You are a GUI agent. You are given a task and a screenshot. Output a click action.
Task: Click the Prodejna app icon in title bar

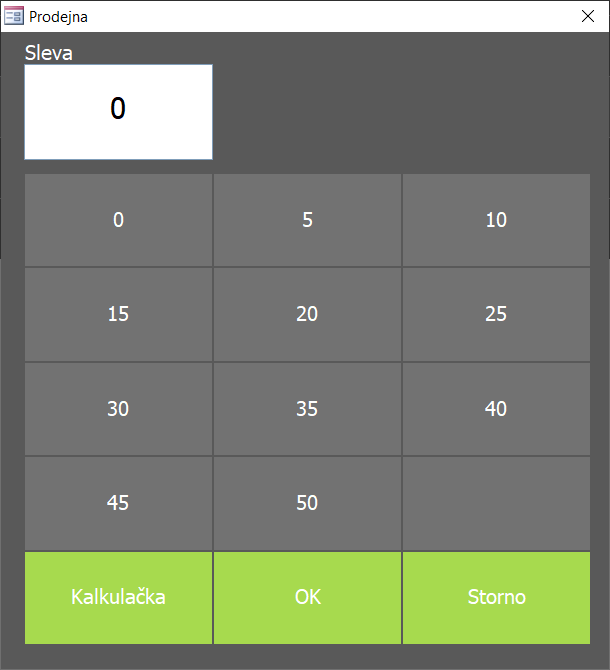14,16
